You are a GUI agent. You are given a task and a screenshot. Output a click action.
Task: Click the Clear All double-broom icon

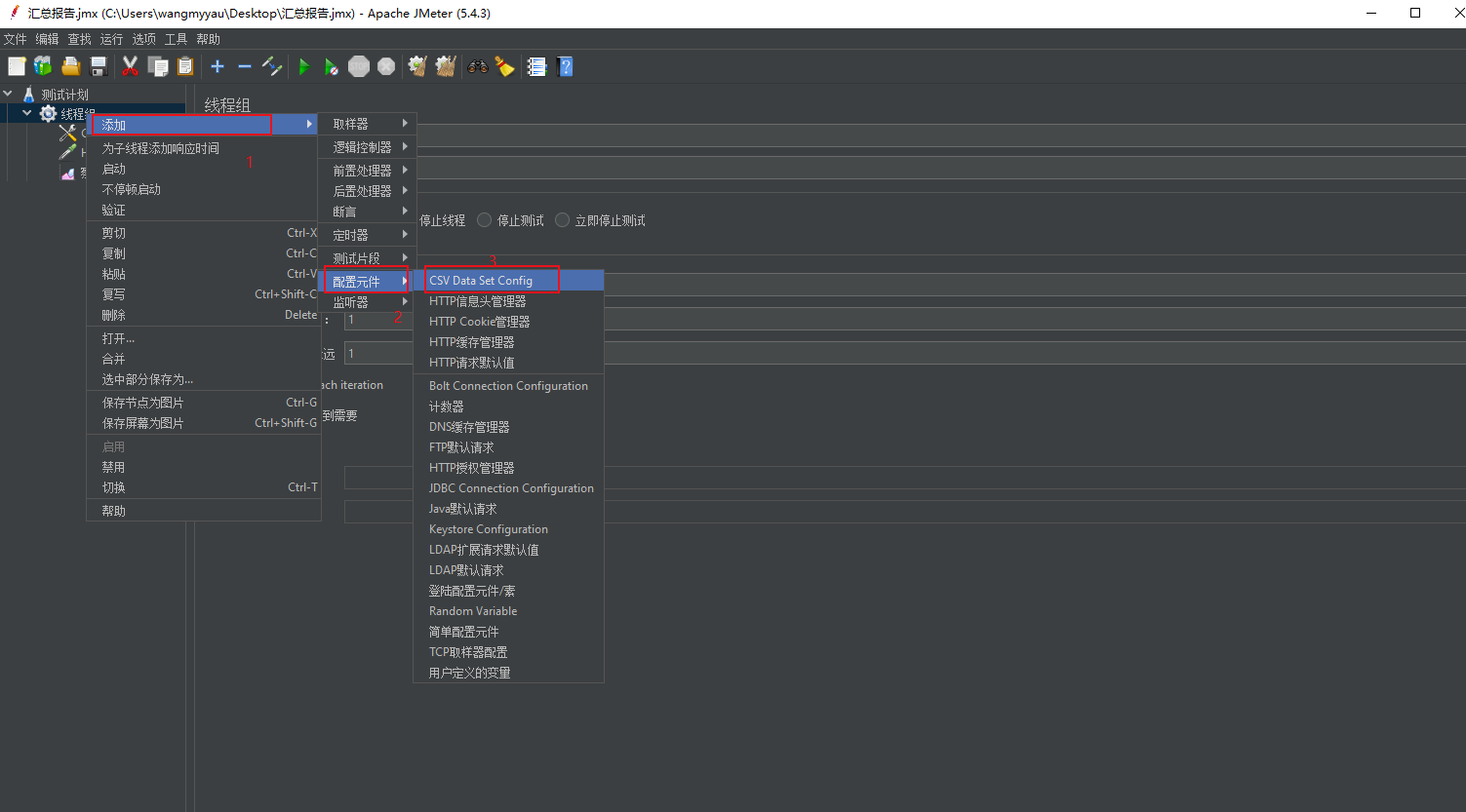tap(446, 66)
